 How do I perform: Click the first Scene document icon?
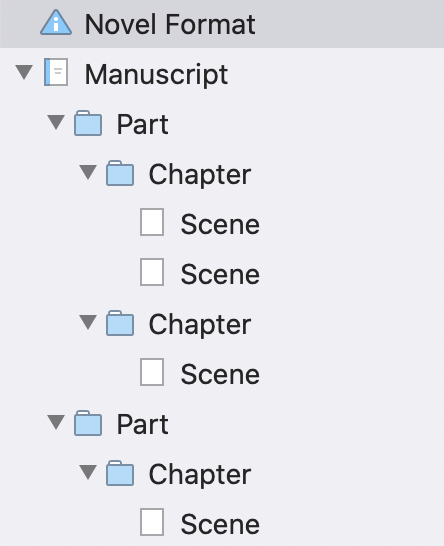click(x=152, y=222)
